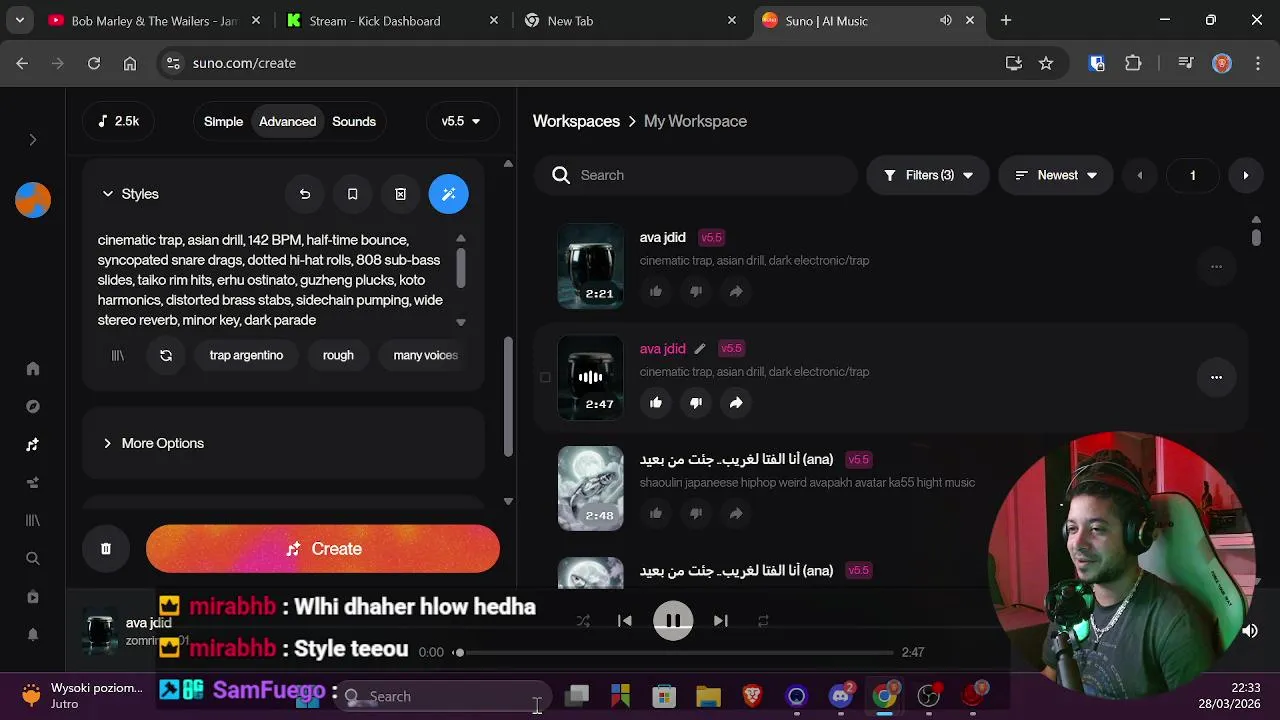Like the 2:47 ava jdid song
This screenshot has height=720, width=1280.
656,402
